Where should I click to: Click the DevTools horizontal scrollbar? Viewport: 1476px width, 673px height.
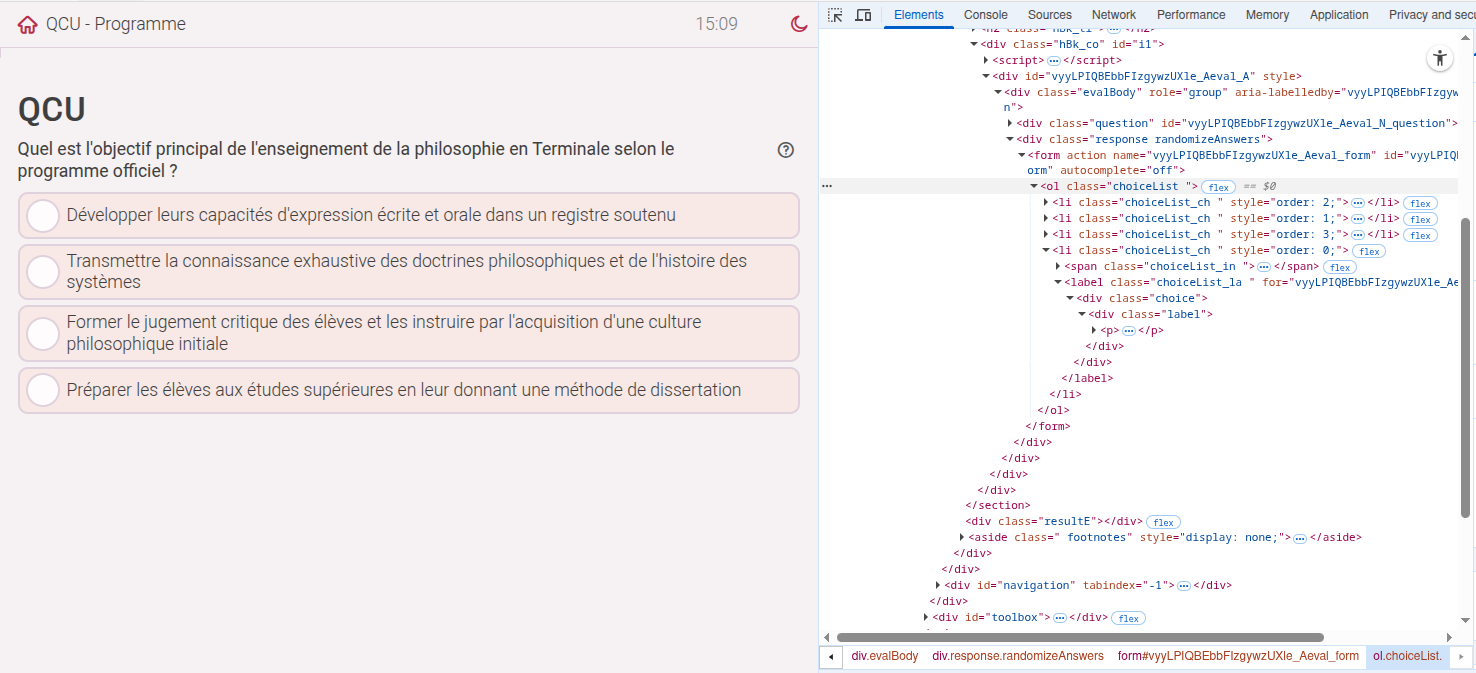tap(1080, 637)
